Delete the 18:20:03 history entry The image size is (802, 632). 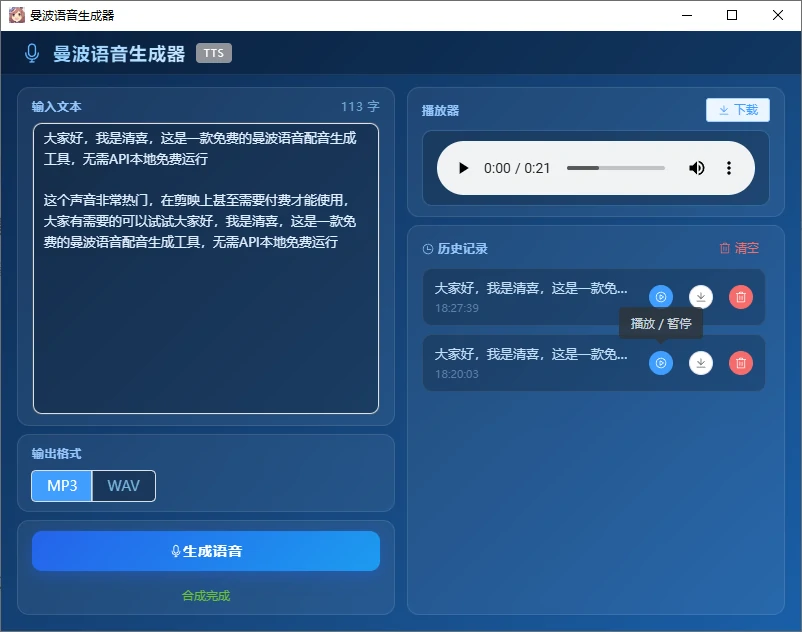point(740,363)
